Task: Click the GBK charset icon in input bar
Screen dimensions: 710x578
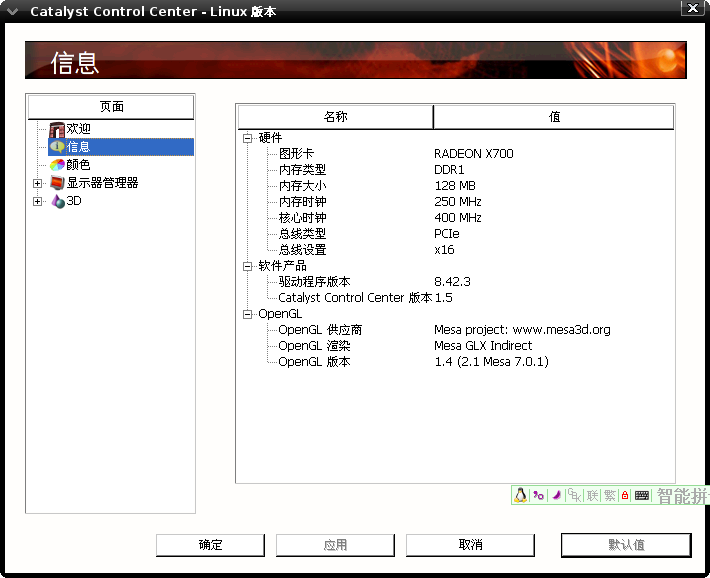Action: pyautogui.click(x=575, y=496)
